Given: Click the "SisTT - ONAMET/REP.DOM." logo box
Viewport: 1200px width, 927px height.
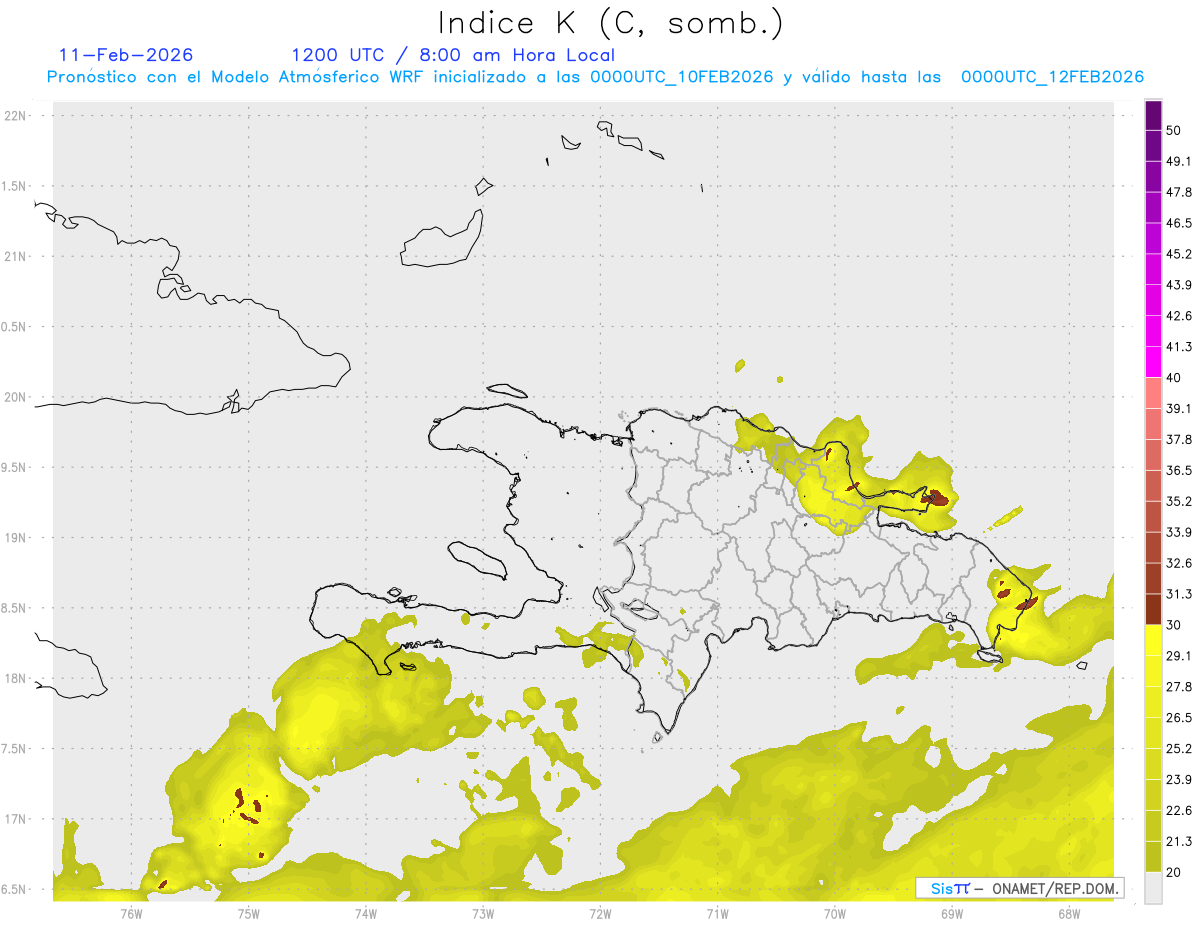Looking at the screenshot, I should [x=1019, y=888].
